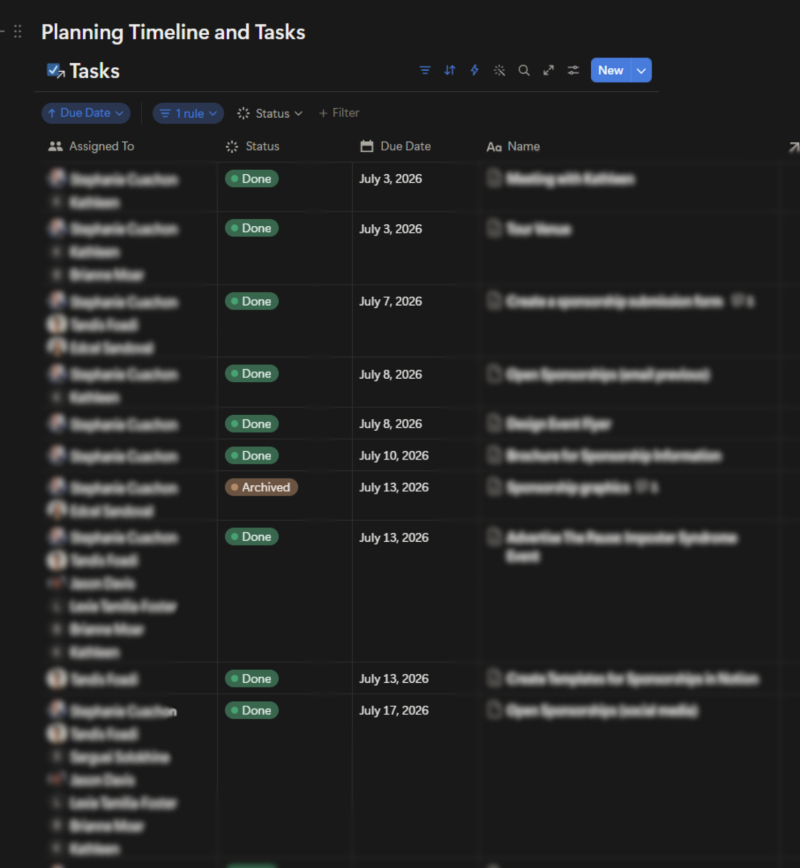Image resolution: width=800 pixels, height=868 pixels.
Task: Click the page icon in the July 10, 2026 row
Action: 494,456
